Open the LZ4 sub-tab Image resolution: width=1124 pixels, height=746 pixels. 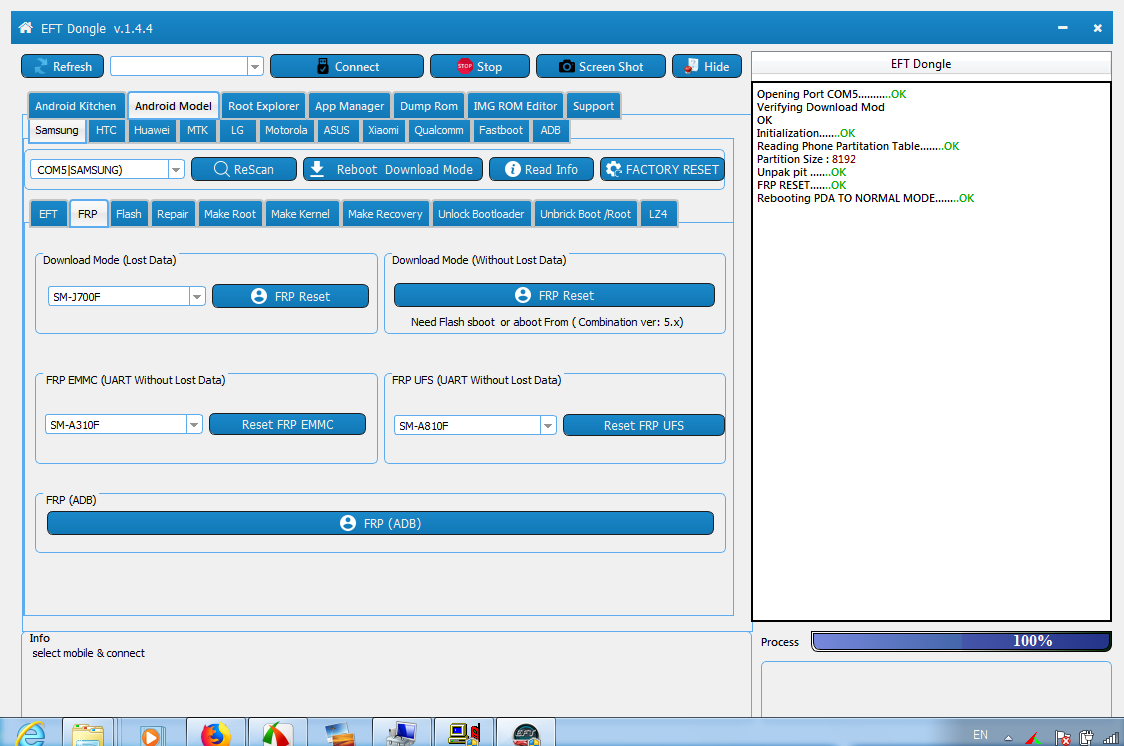click(x=658, y=214)
